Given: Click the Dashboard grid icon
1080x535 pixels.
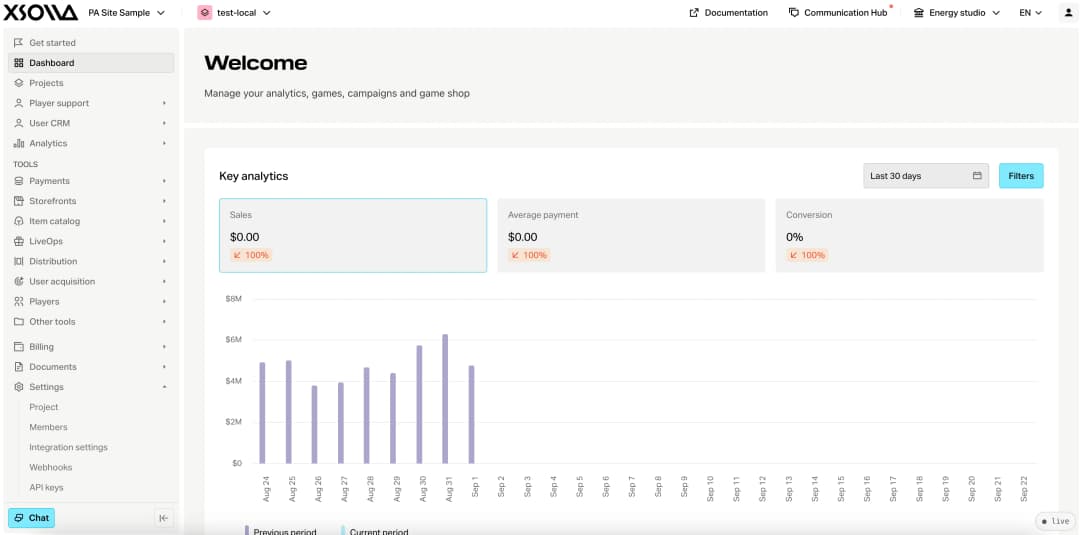Looking at the screenshot, I should pyautogui.click(x=19, y=63).
